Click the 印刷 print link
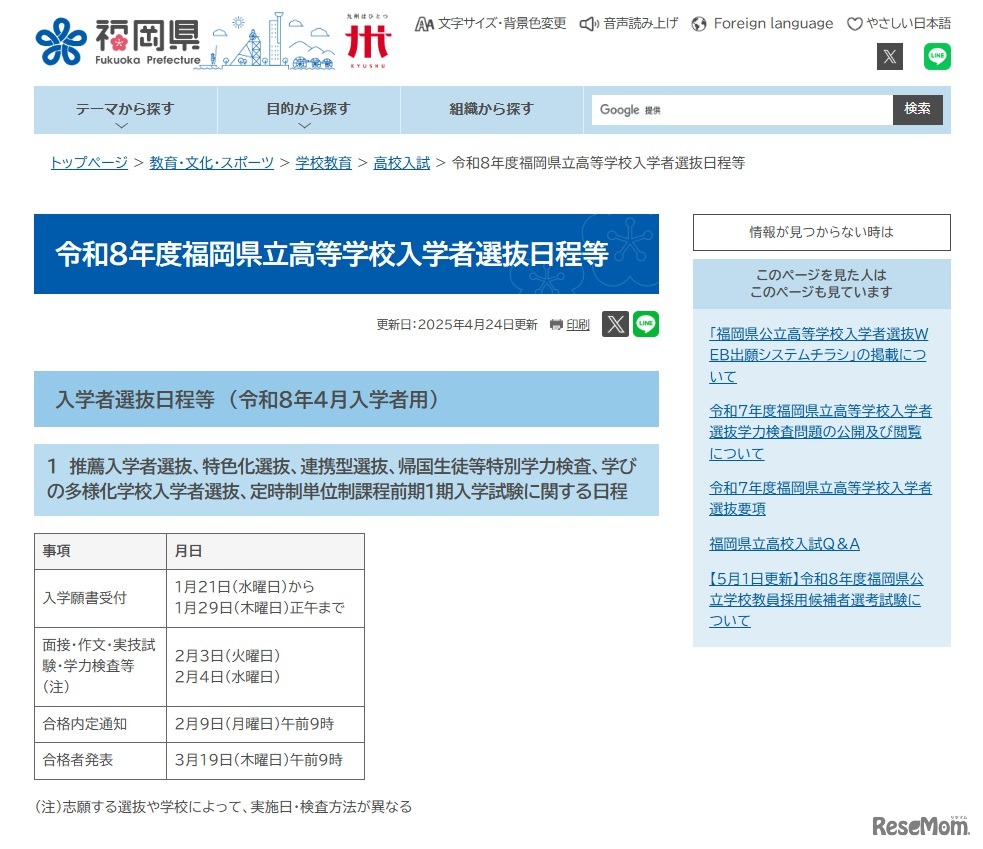Screen dimensions: 983x849 (570, 325)
